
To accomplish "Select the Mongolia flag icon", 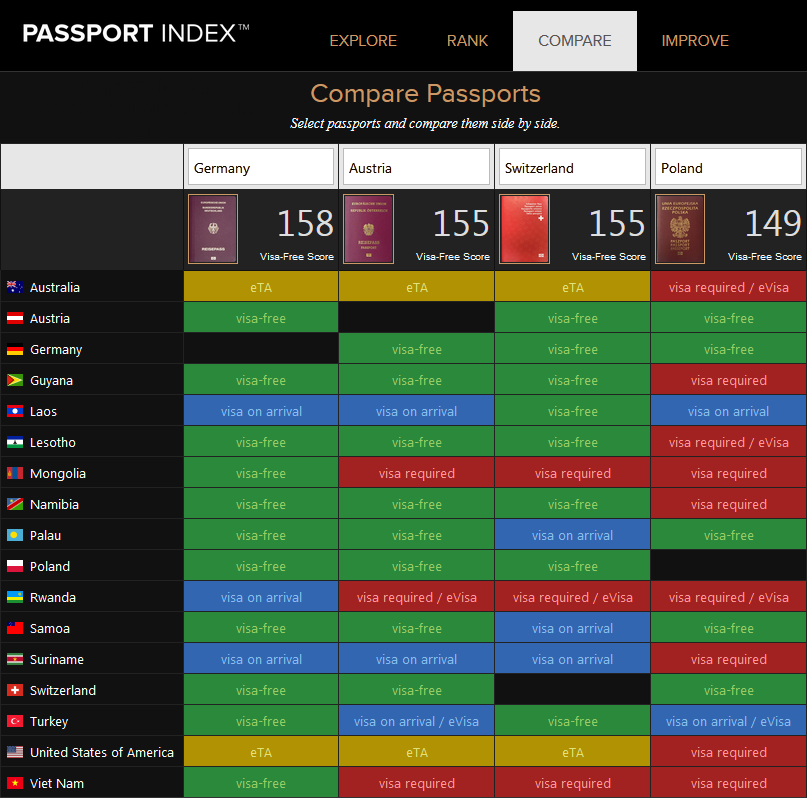I will pyautogui.click(x=15, y=474).
